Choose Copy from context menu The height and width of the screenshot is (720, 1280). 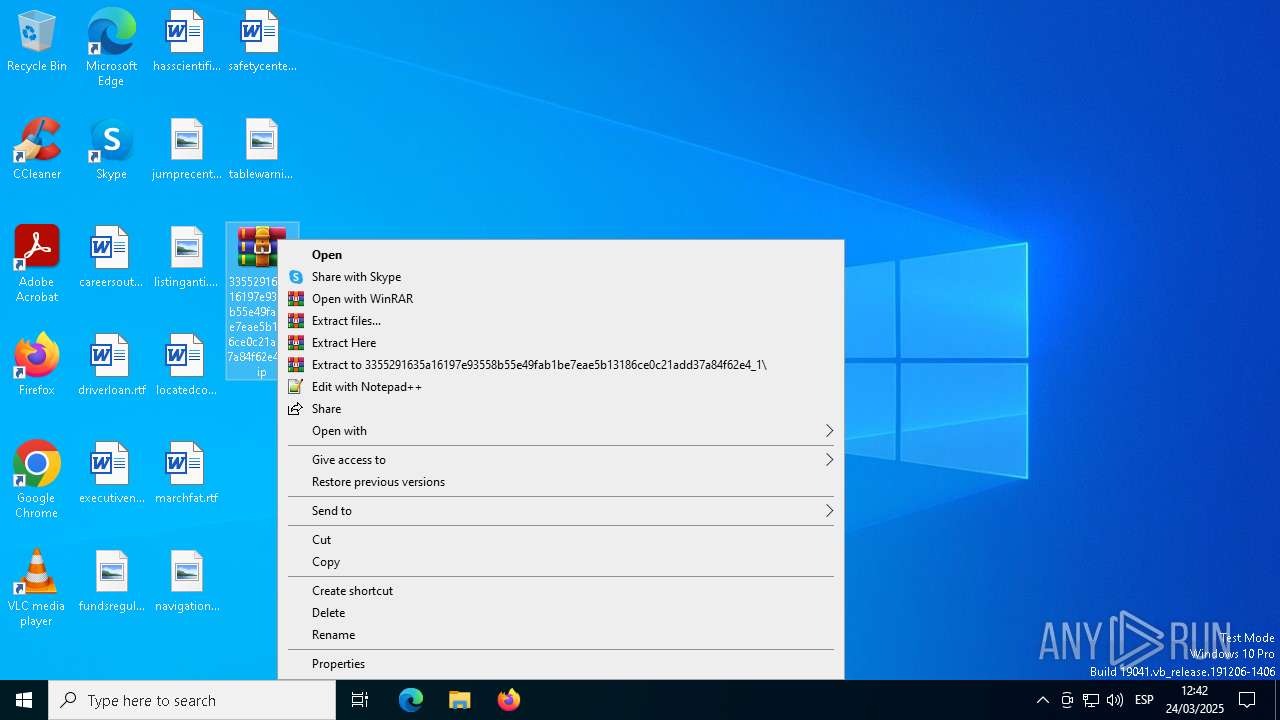(561, 562)
